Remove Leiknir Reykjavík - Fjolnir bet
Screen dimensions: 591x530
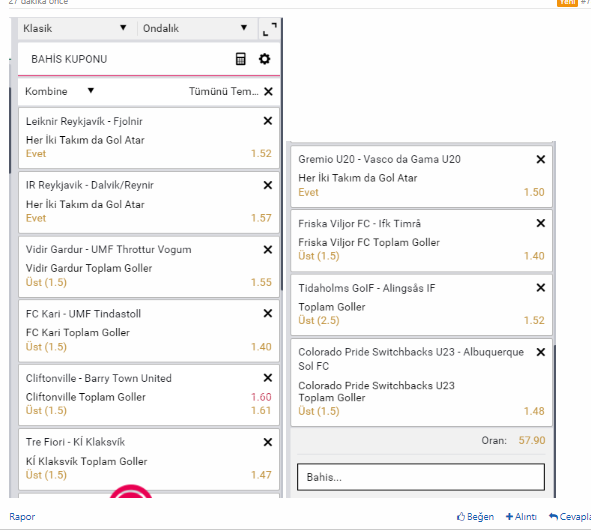coord(268,121)
